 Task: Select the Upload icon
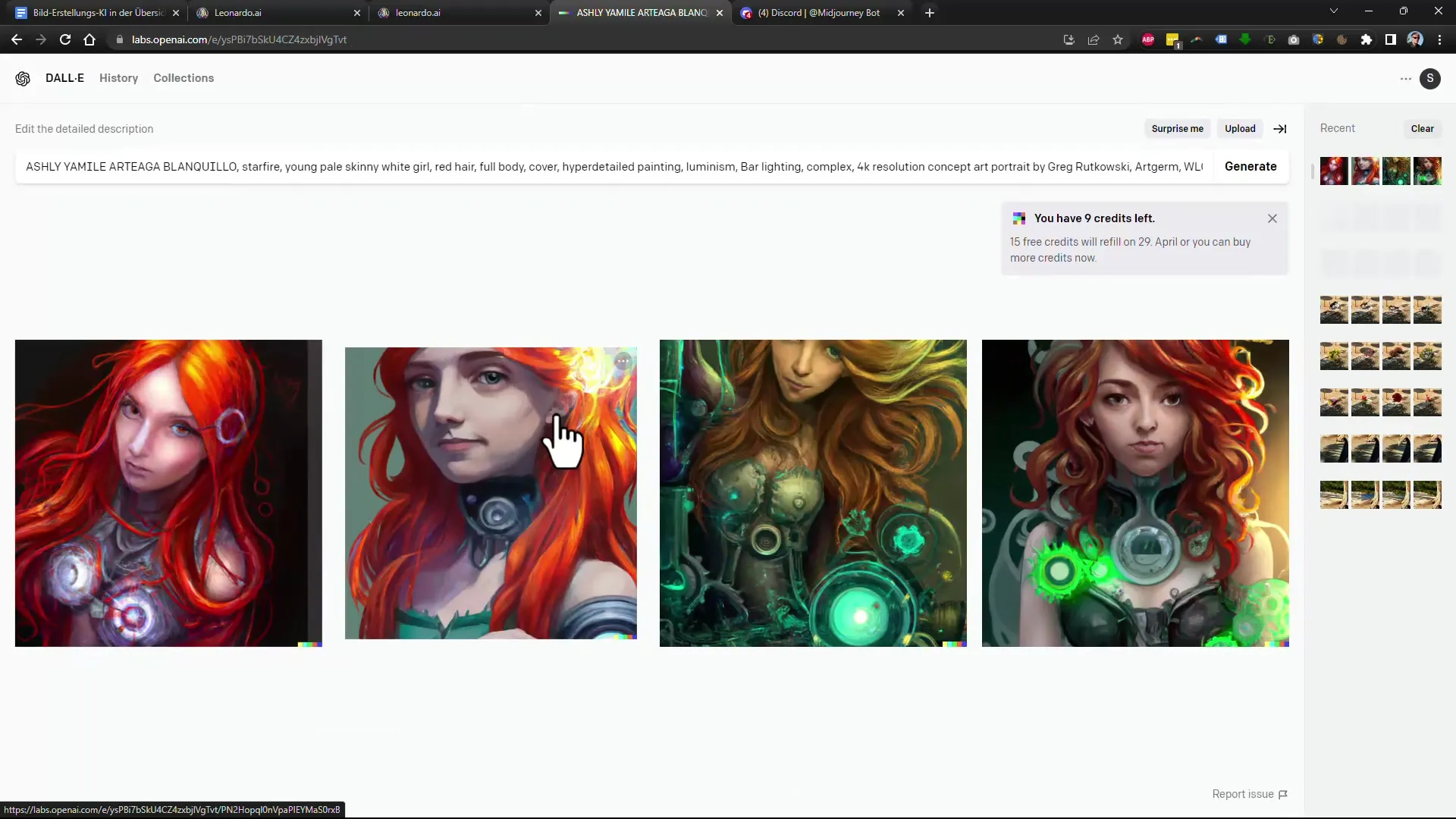[x=1240, y=128]
